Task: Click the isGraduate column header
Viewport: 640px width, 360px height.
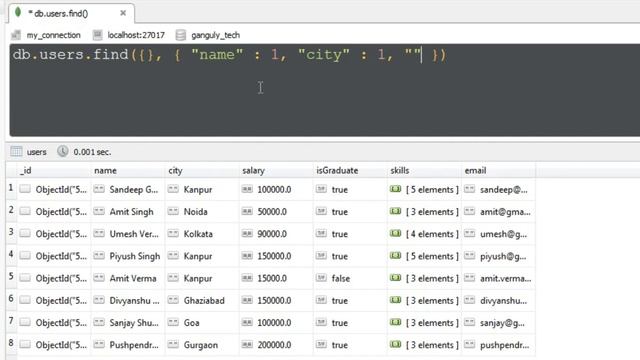Action: tap(350, 171)
